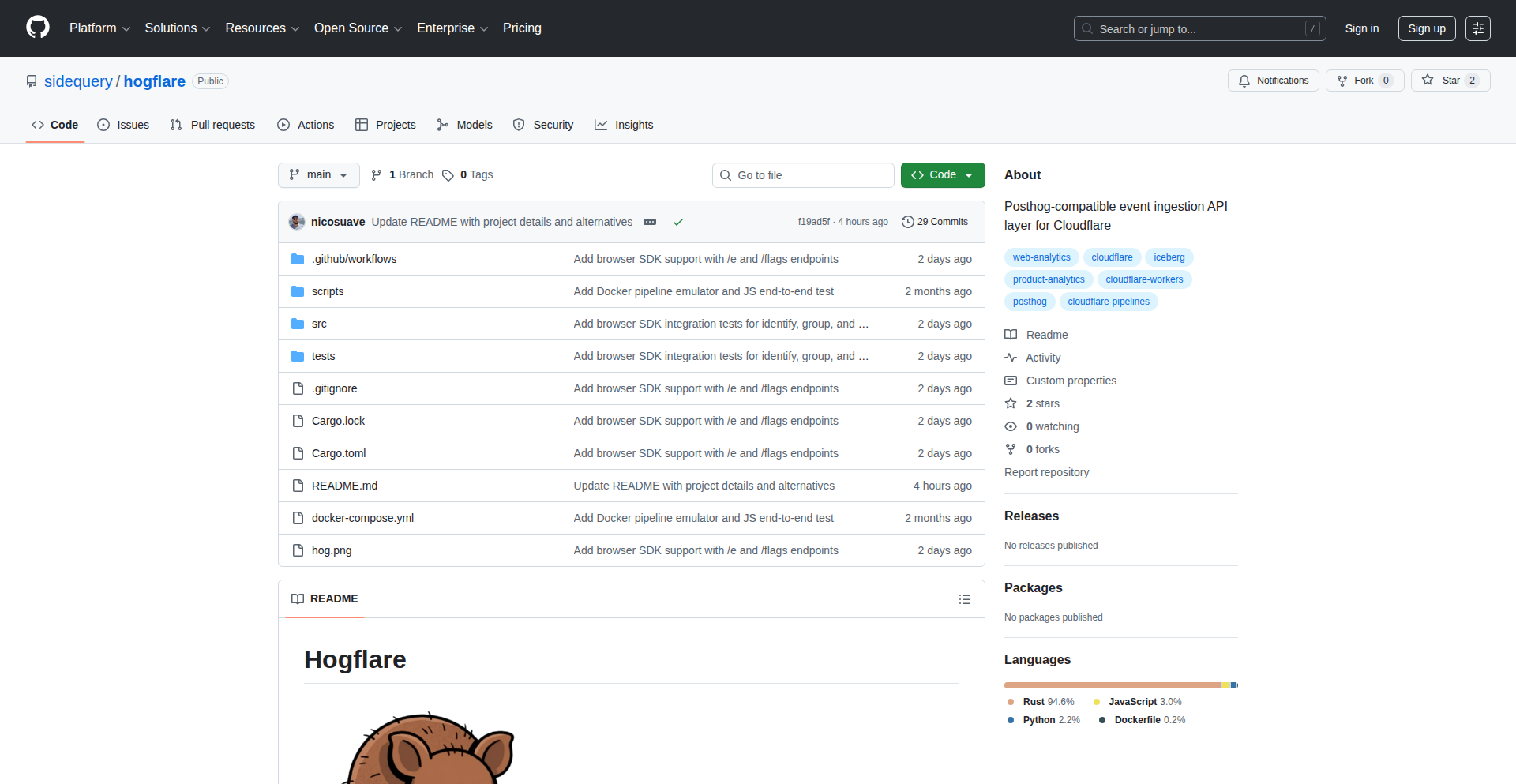This screenshot has width=1516, height=784.
Task: Click the Go to file search field
Action: point(803,175)
